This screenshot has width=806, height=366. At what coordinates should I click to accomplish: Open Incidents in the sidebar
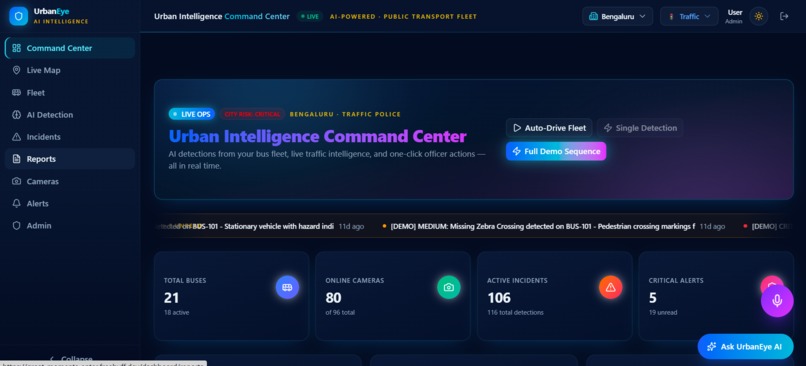(70, 137)
